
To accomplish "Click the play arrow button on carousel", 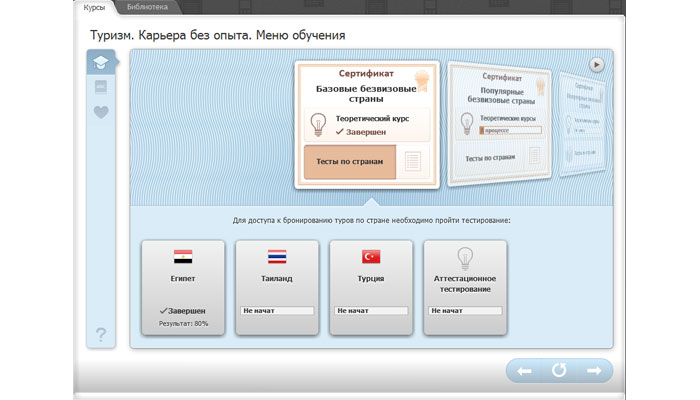I will (596, 65).
